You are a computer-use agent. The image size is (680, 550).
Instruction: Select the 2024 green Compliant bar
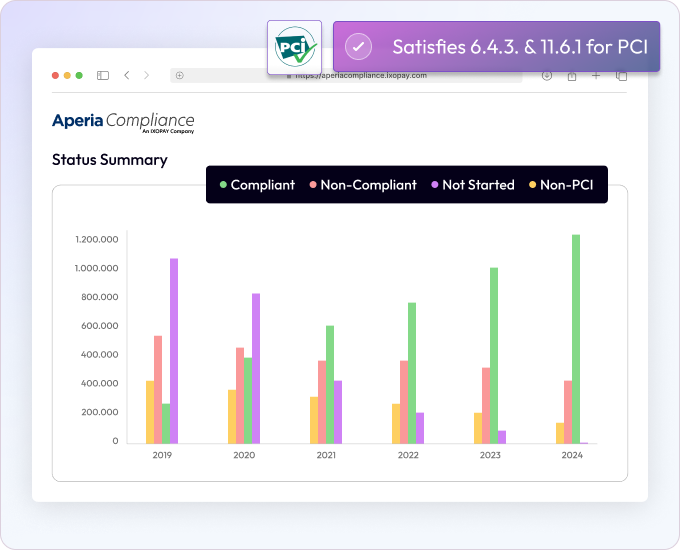pos(575,338)
